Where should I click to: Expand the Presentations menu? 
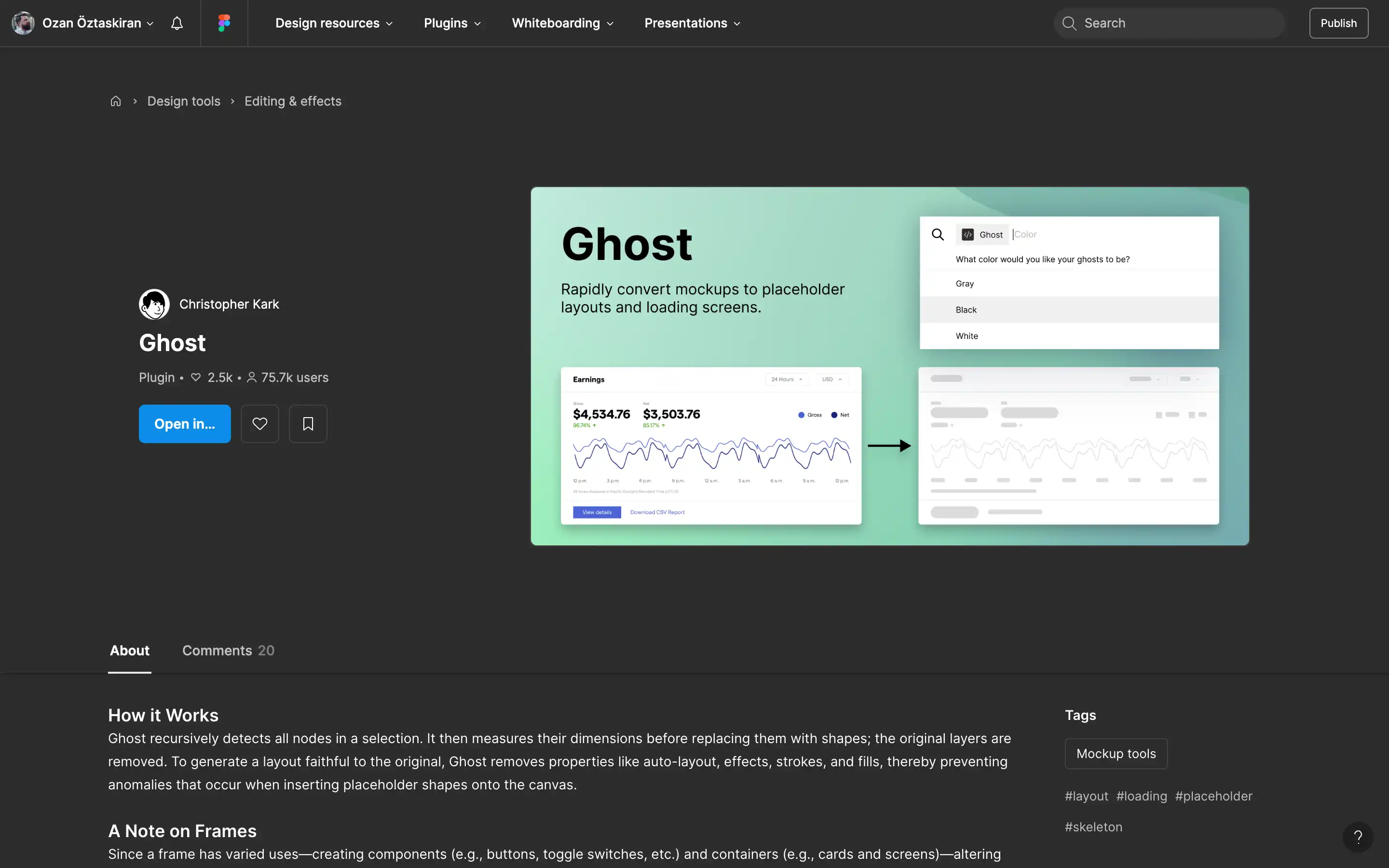point(692,23)
